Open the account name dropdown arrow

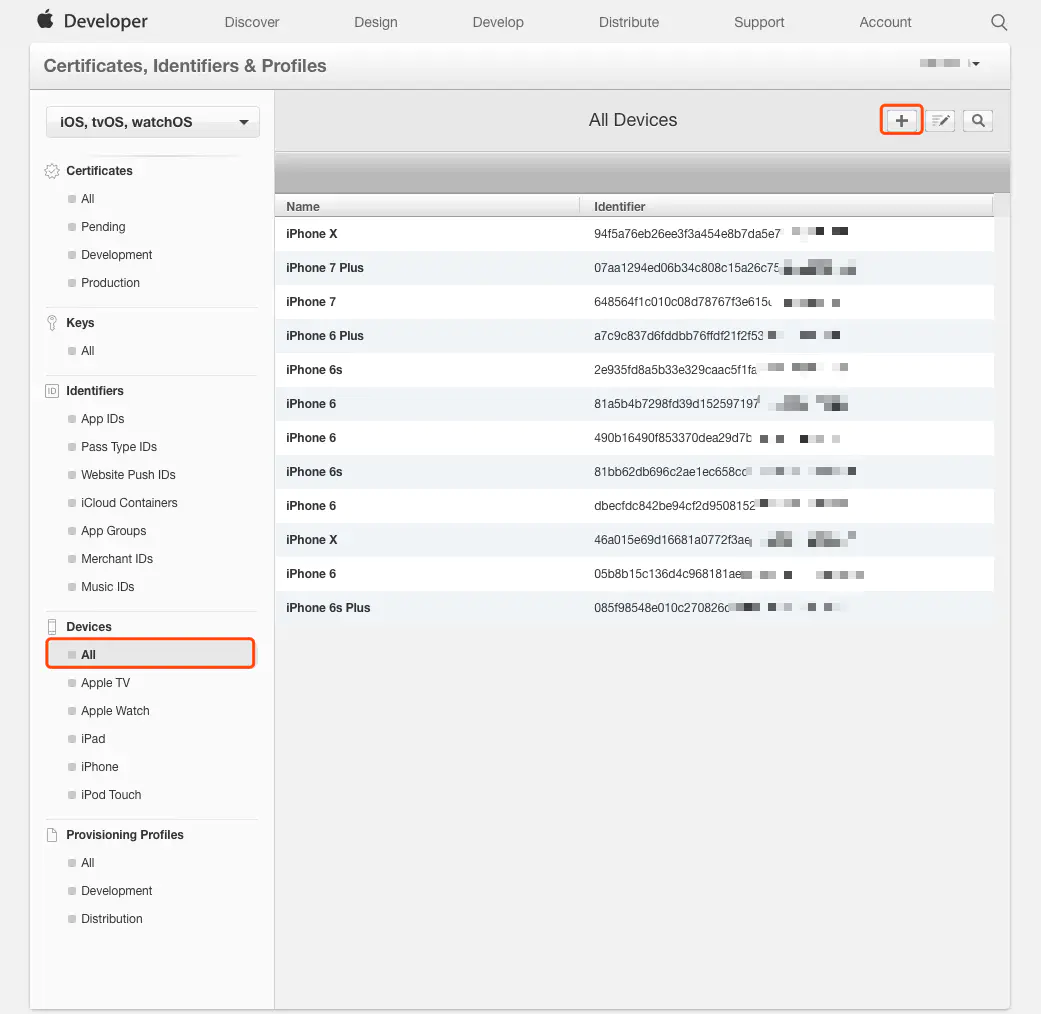[975, 63]
